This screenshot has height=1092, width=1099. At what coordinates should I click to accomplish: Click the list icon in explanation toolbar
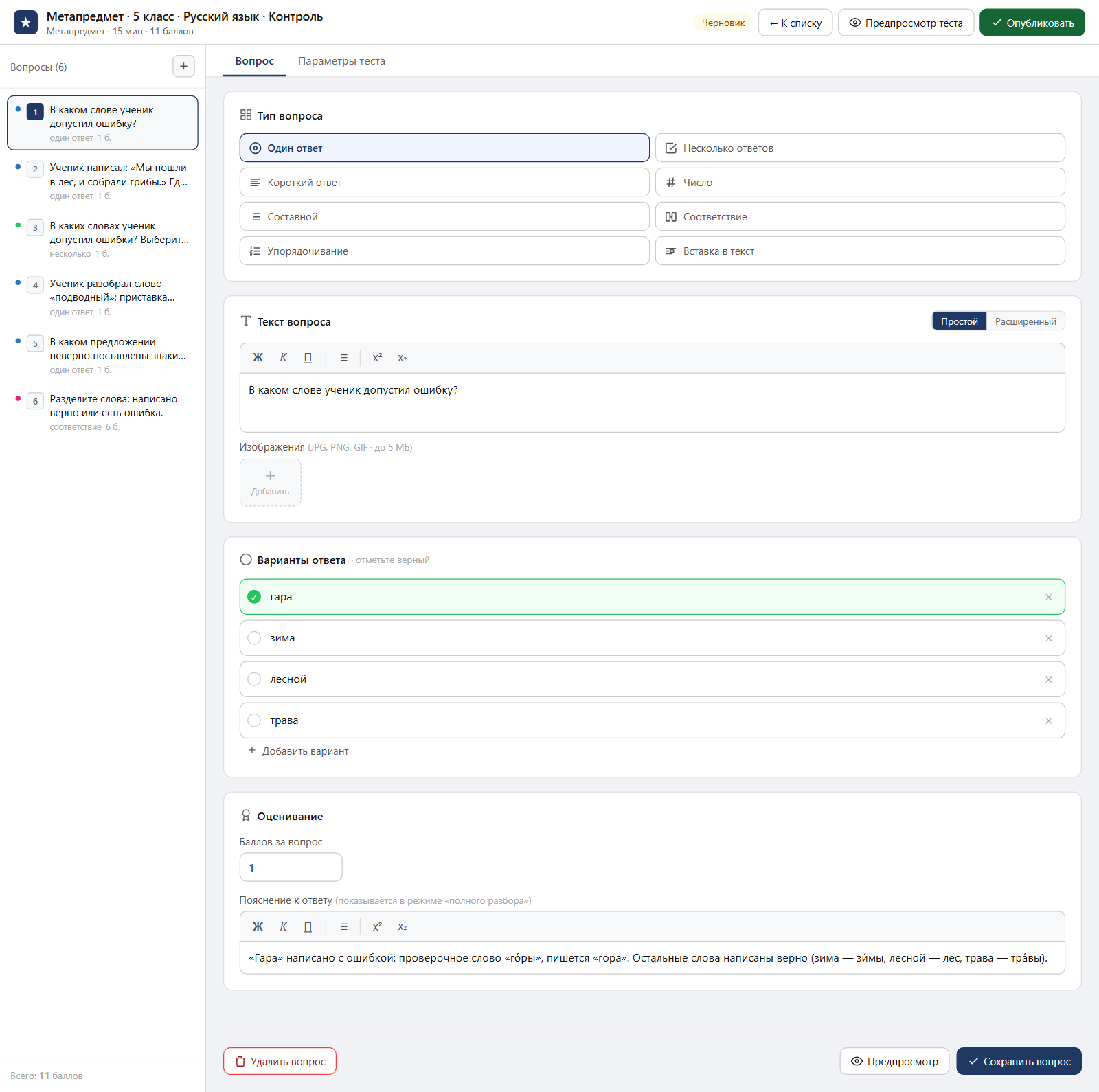344,926
